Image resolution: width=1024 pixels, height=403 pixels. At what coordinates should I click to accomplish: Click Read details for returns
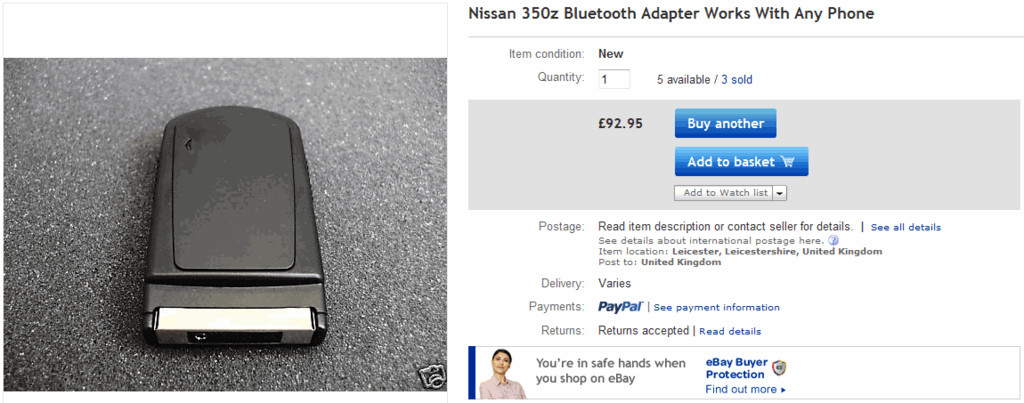click(729, 331)
